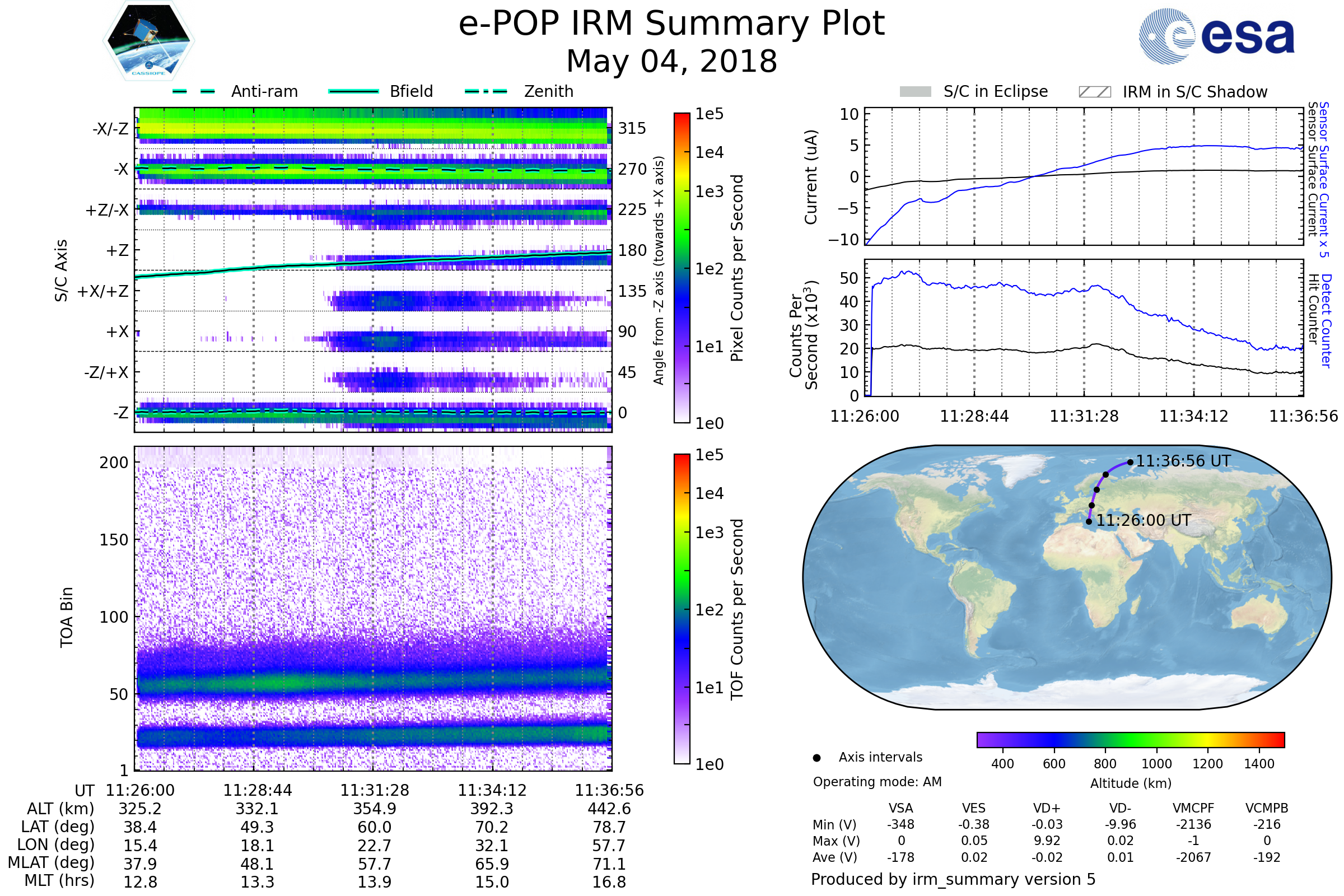
Task: Click the MLT (hrs) row label
Action: (x=59, y=880)
